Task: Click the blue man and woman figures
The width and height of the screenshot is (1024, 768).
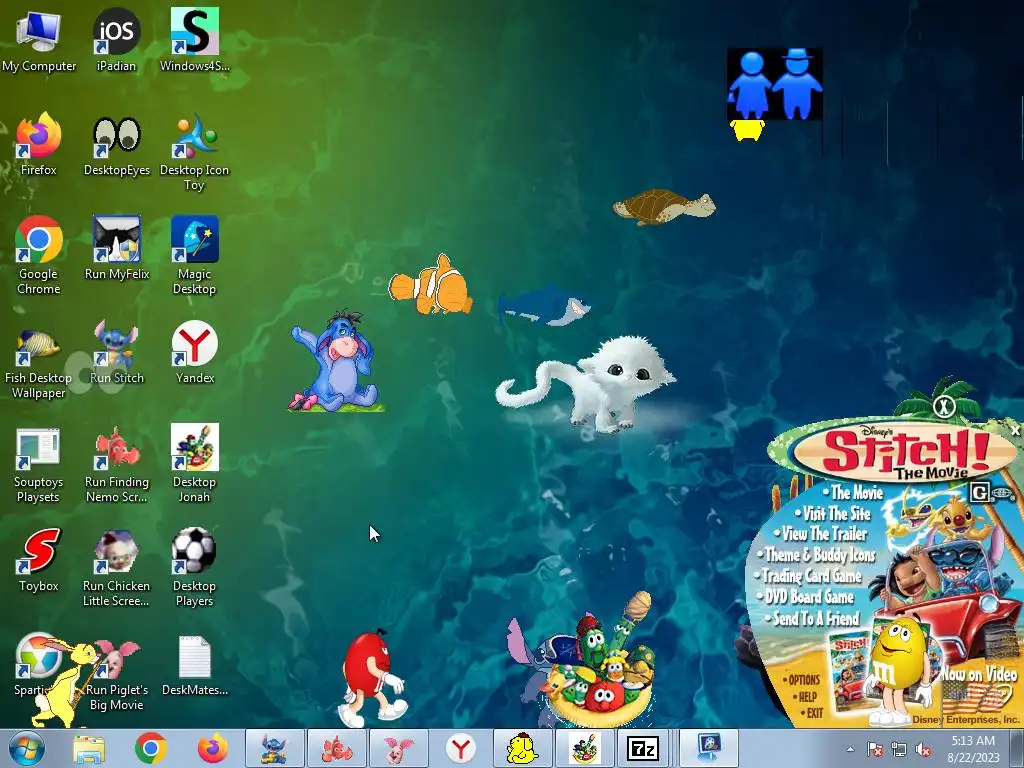Action: tap(775, 84)
